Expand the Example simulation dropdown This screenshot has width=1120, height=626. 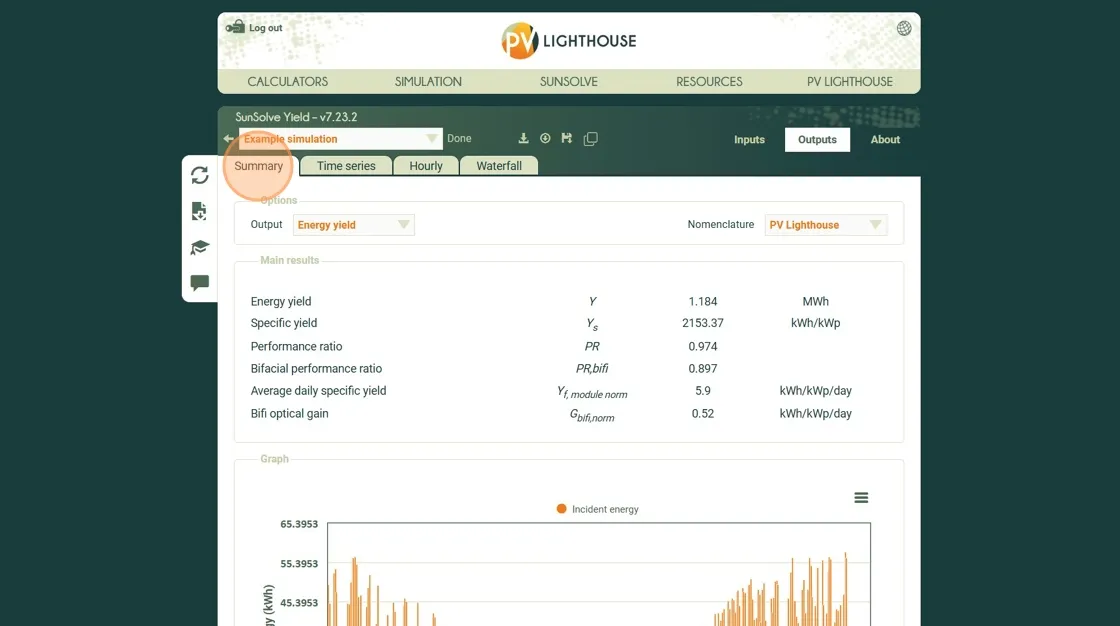pyautogui.click(x=432, y=139)
